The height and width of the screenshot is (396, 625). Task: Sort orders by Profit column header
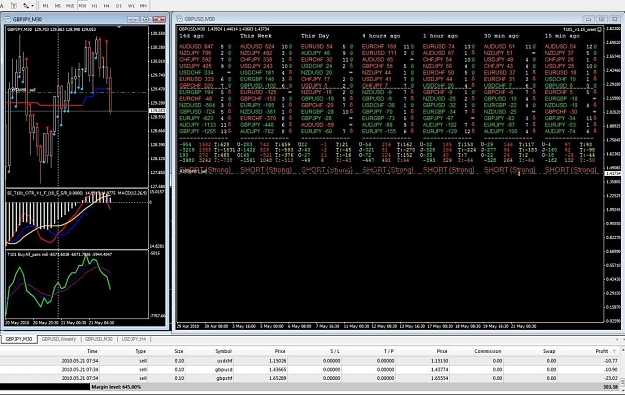(x=602, y=351)
